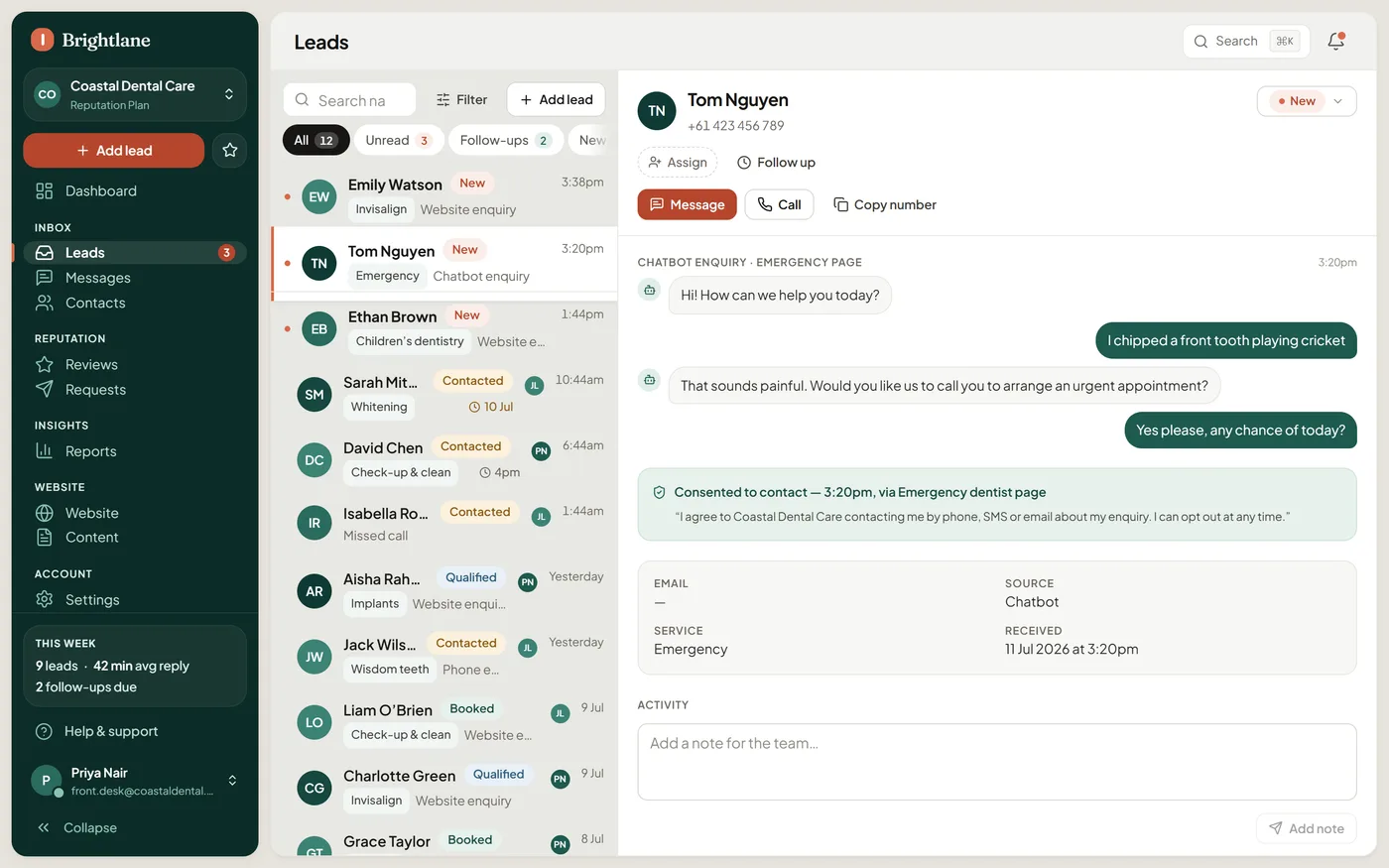Expand Priya Nair user menu
The height and width of the screenshot is (868, 1389).
click(x=135, y=781)
